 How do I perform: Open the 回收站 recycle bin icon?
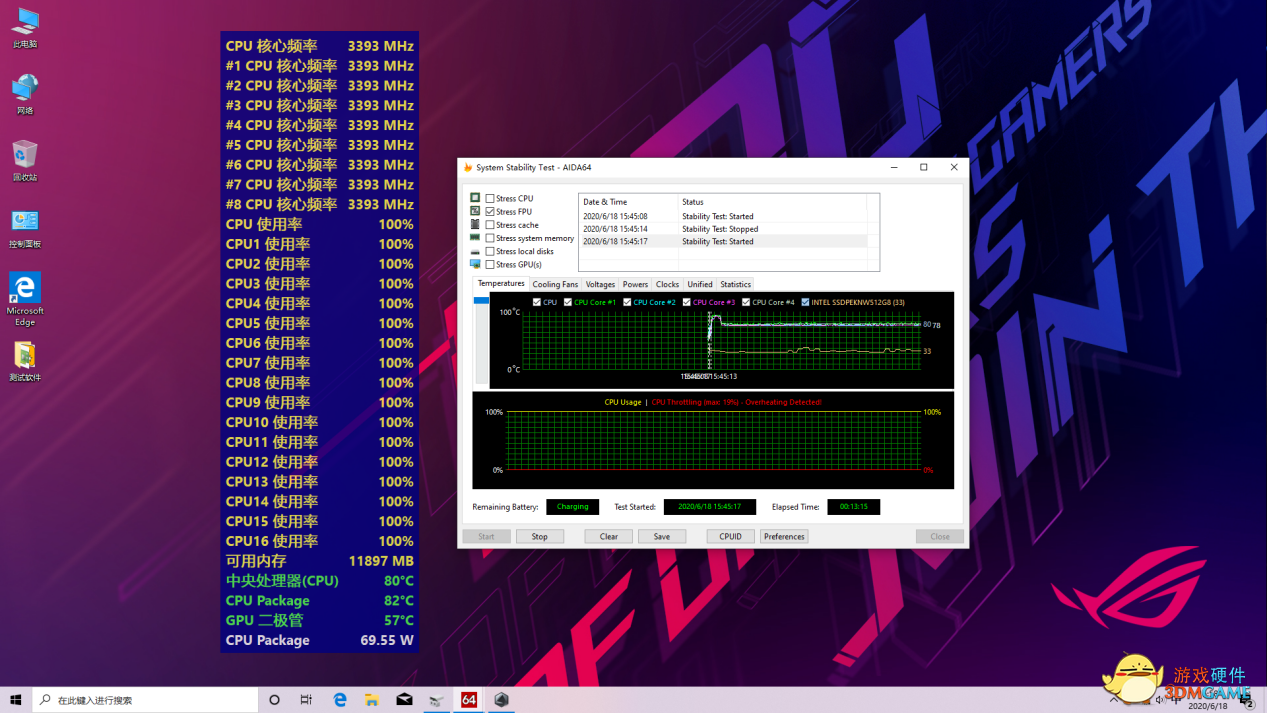pyautogui.click(x=25, y=156)
